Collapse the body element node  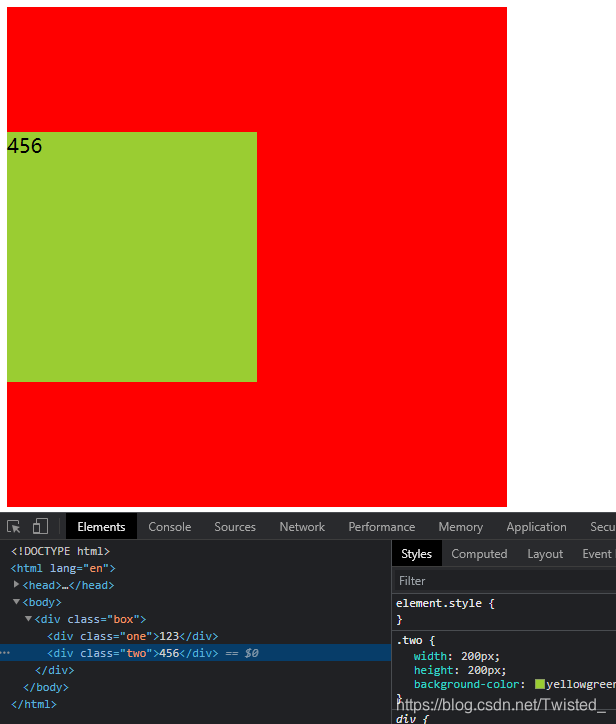pos(16,602)
